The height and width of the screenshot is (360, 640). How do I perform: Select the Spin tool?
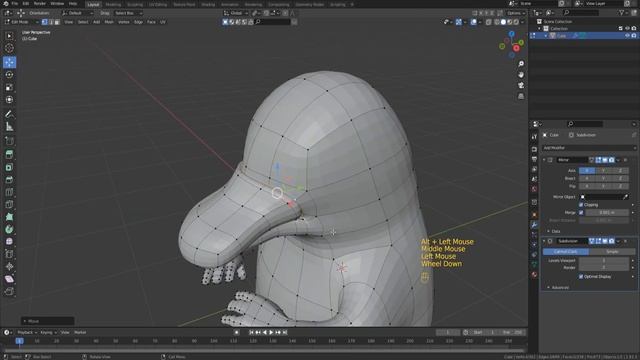coord(9,229)
